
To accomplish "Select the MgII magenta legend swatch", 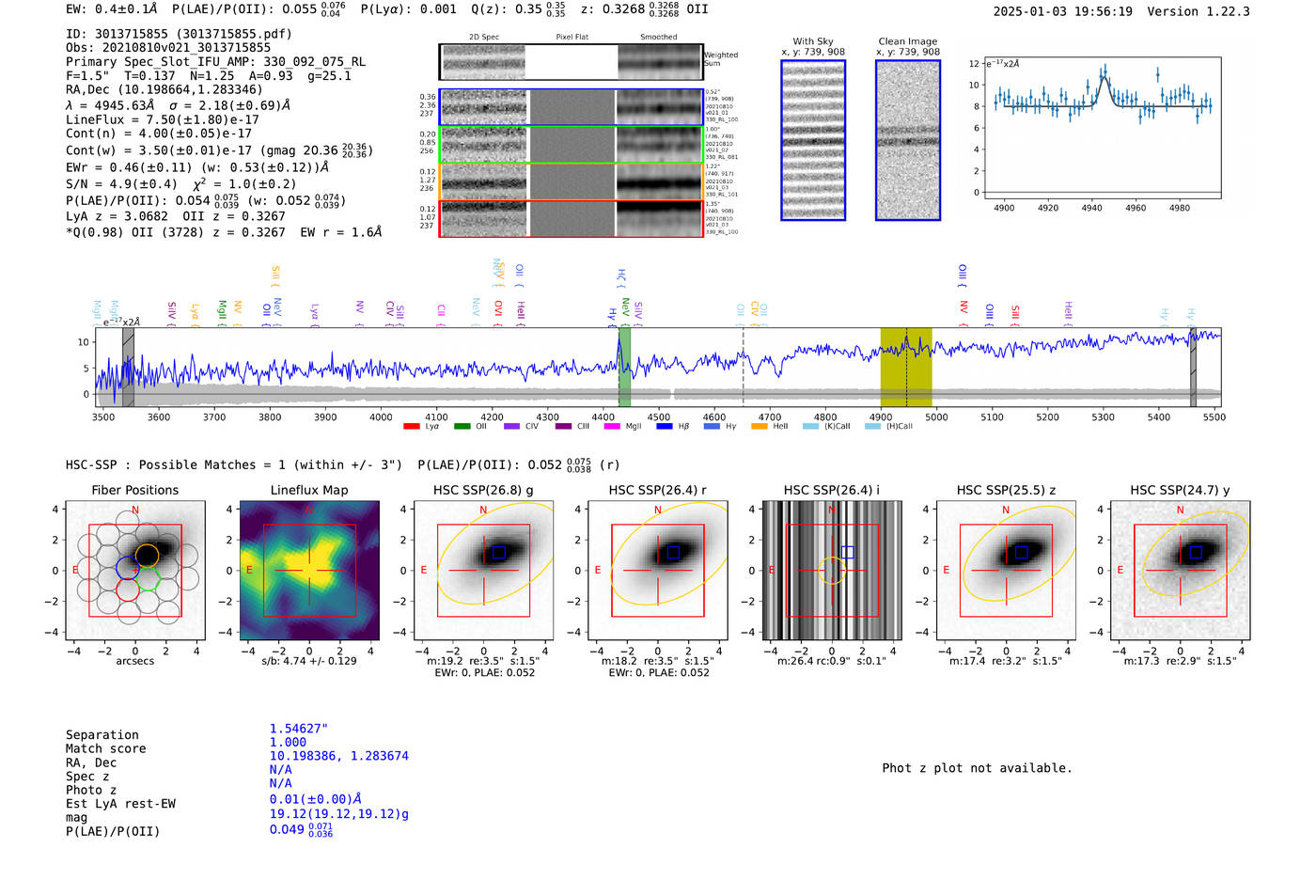I will pyautogui.click(x=612, y=426).
